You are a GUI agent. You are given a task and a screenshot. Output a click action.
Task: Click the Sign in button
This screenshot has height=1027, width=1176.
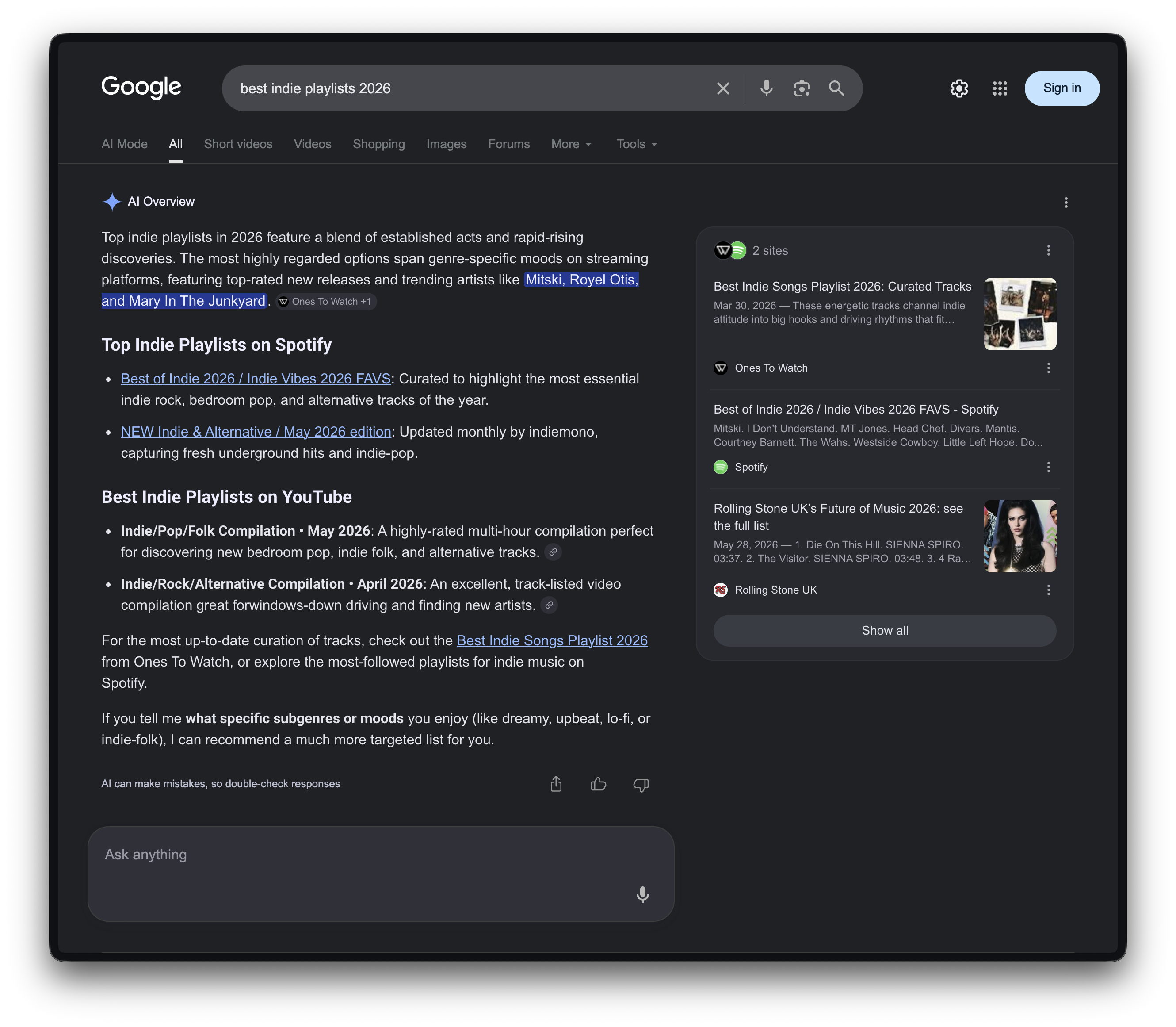click(x=1061, y=88)
